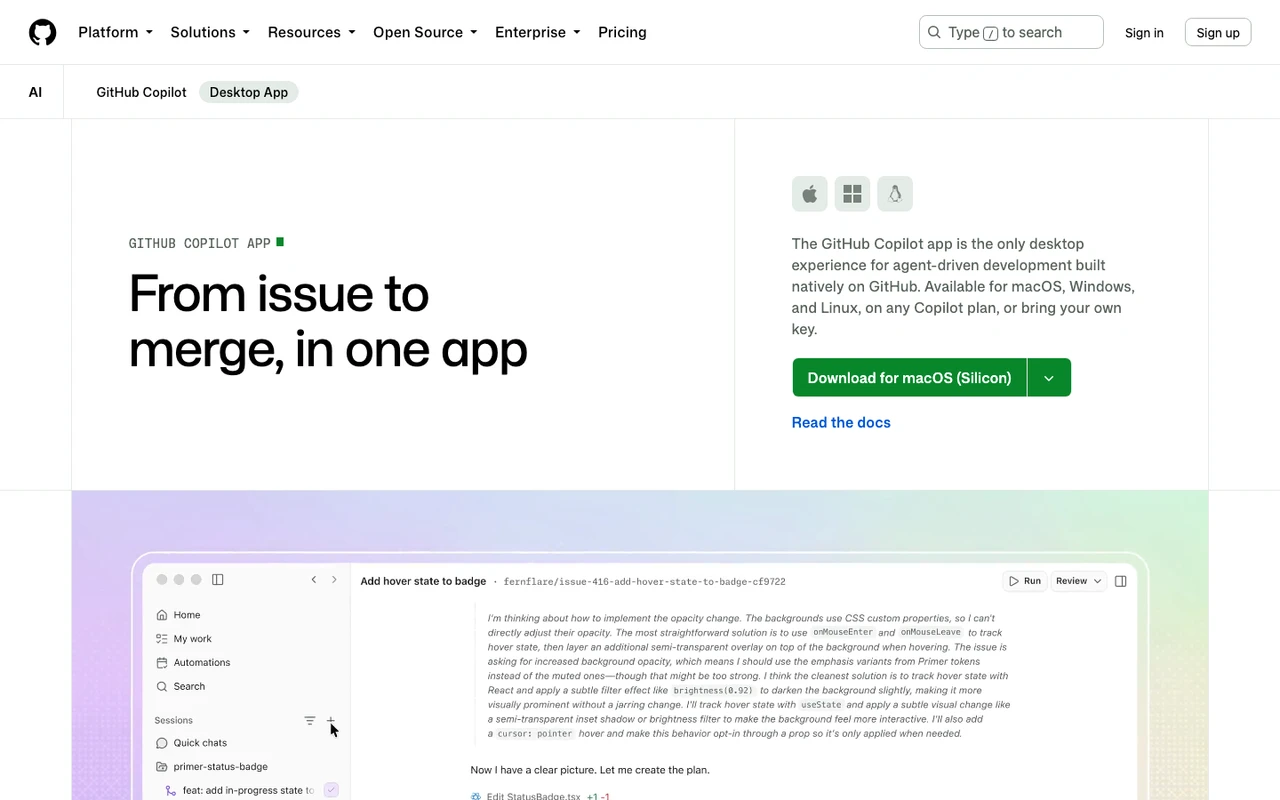Click the Run button in the app

(1025, 581)
